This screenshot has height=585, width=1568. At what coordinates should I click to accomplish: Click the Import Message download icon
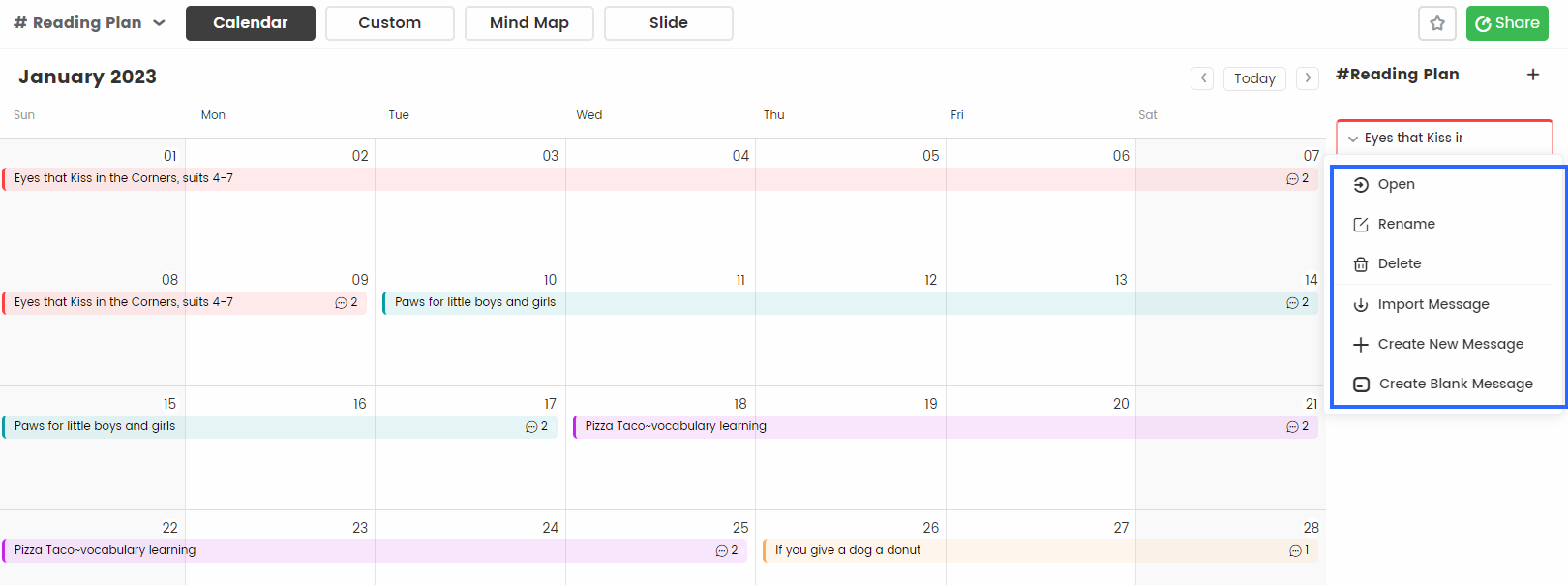(1361, 305)
